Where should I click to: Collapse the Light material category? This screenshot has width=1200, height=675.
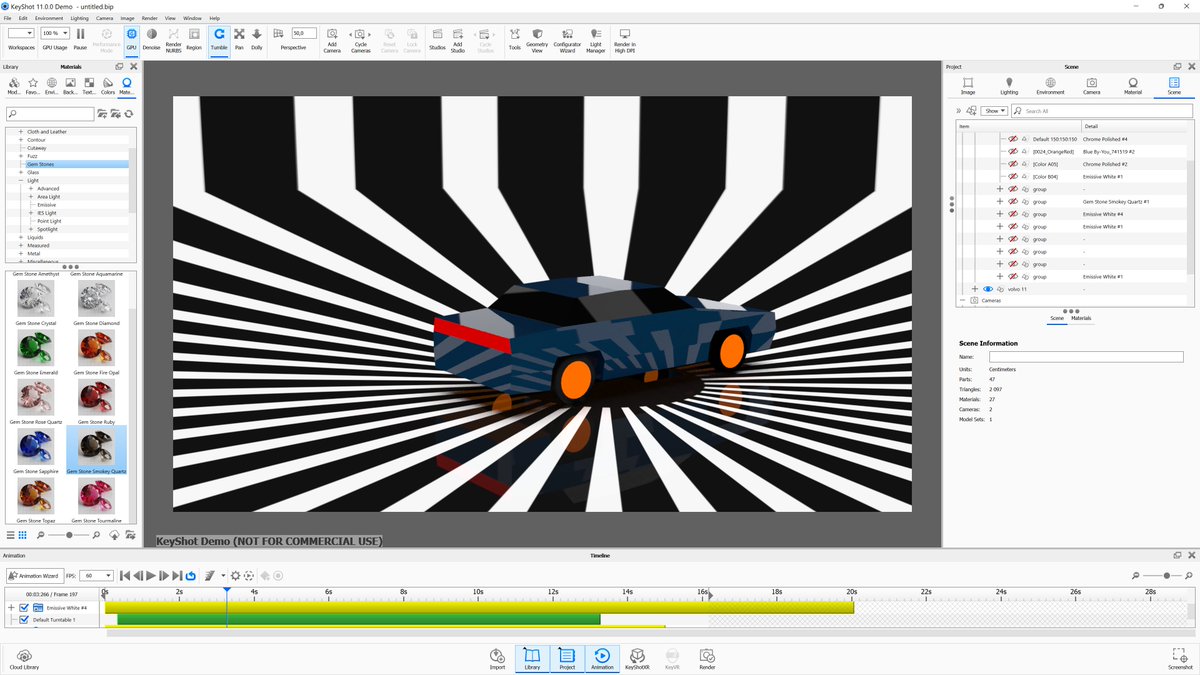pyautogui.click(x=20, y=181)
